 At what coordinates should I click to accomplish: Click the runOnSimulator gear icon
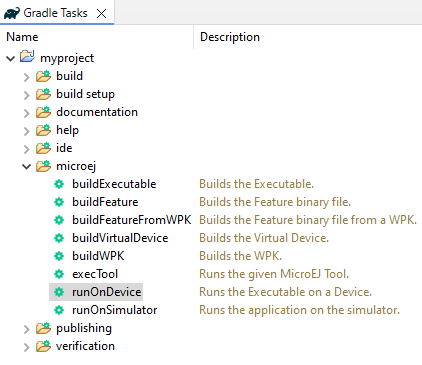59,310
